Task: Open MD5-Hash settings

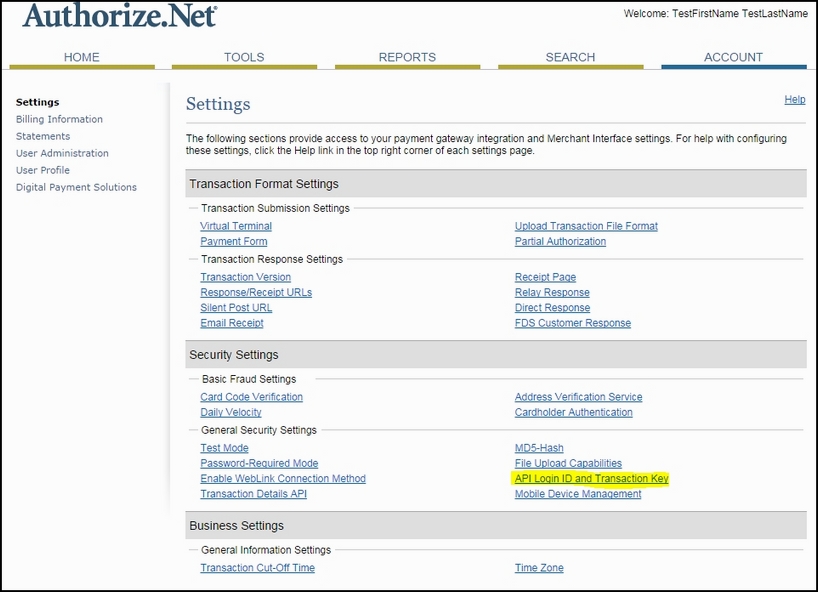Action: (539, 448)
